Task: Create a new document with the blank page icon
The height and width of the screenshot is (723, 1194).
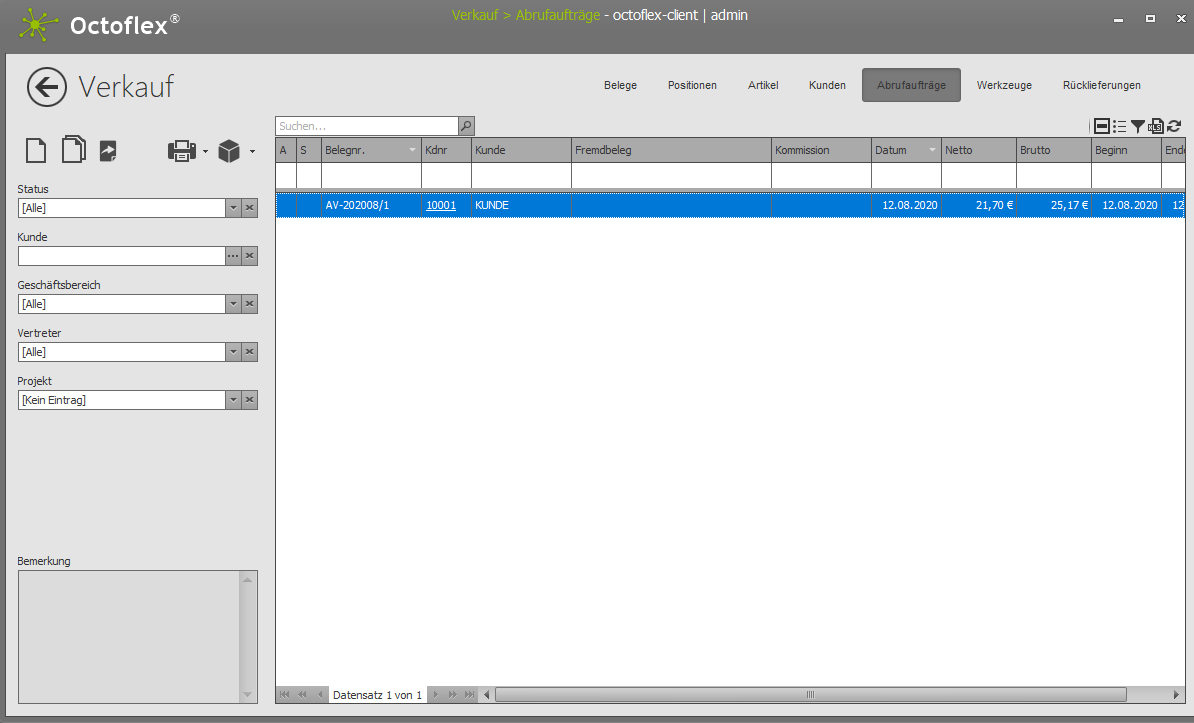Action: [x=36, y=151]
